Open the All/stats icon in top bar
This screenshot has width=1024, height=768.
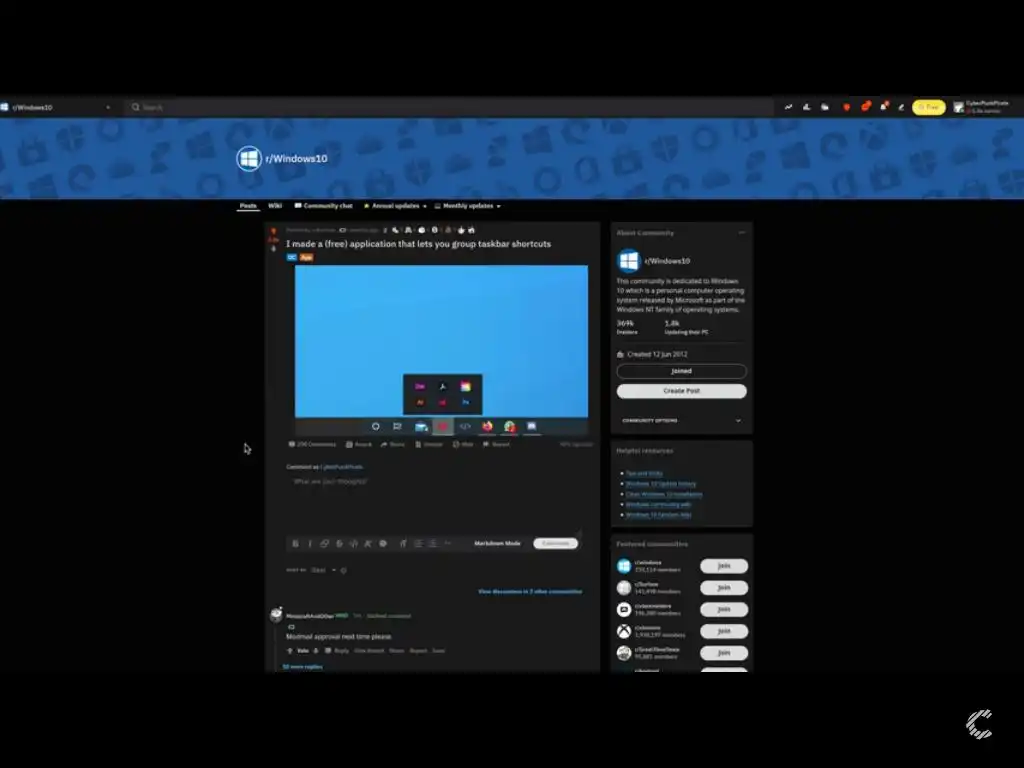click(807, 107)
